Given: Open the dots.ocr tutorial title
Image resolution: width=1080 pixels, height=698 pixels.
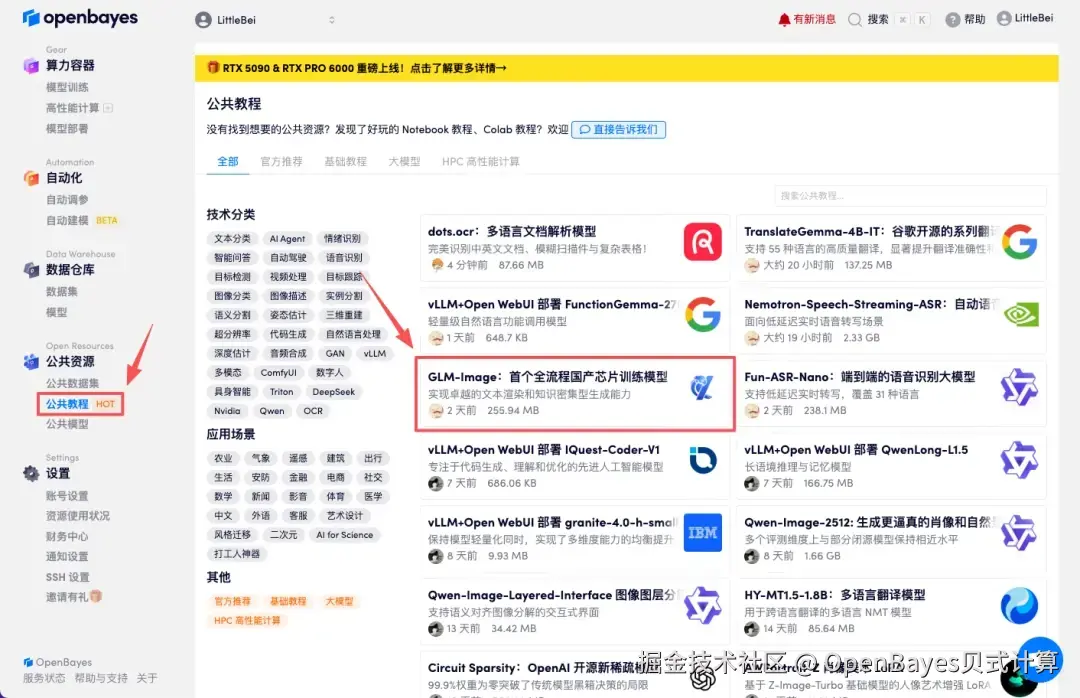Looking at the screenshot, I should 512,232.
